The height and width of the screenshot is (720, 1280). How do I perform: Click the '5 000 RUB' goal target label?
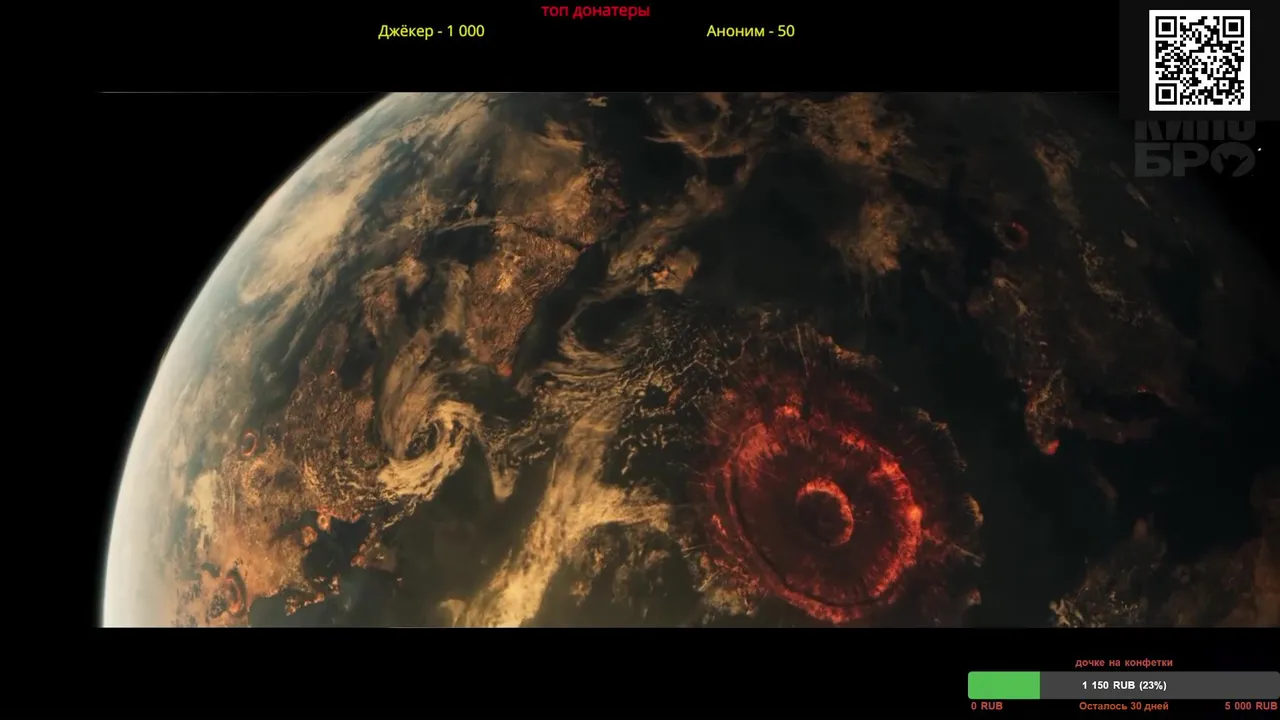click(x=1251, y=706)
